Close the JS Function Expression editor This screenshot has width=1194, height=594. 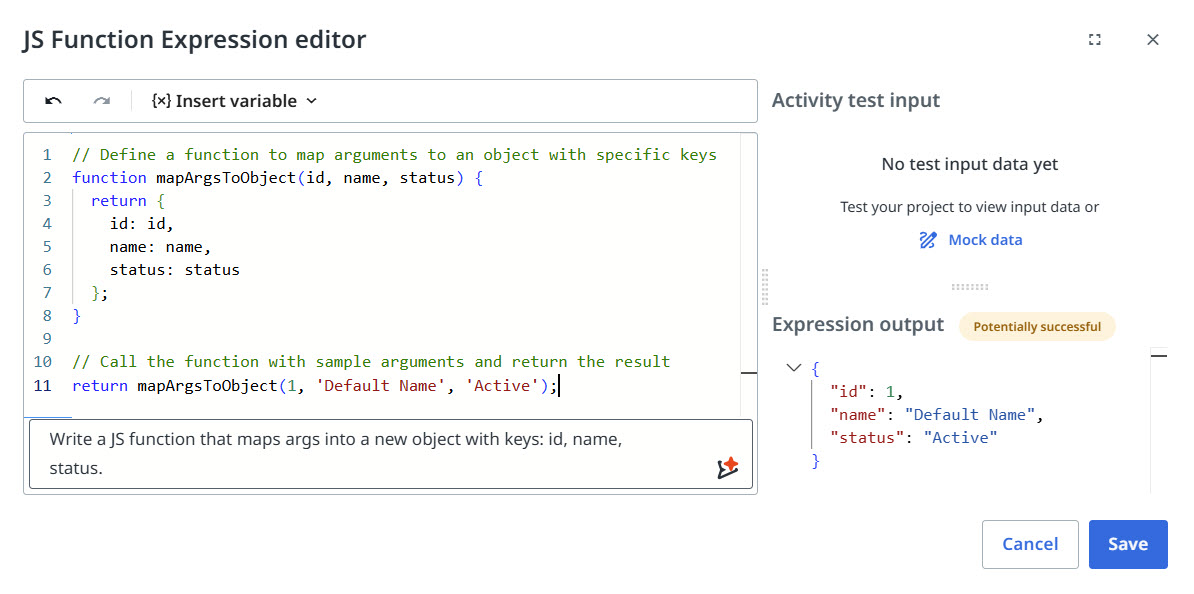pyautogui.click(x=1153, y=39)
